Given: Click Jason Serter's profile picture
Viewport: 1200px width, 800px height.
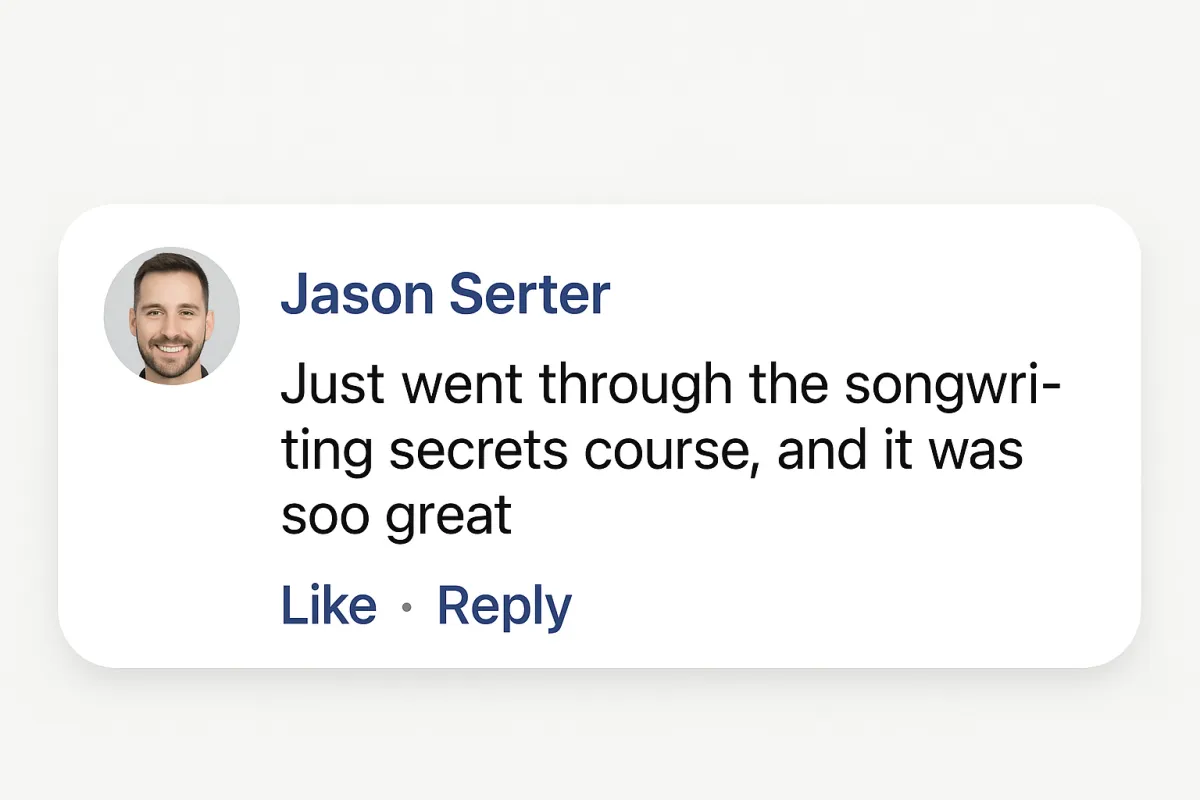Looking at the screenshot, I should (172, 316).
